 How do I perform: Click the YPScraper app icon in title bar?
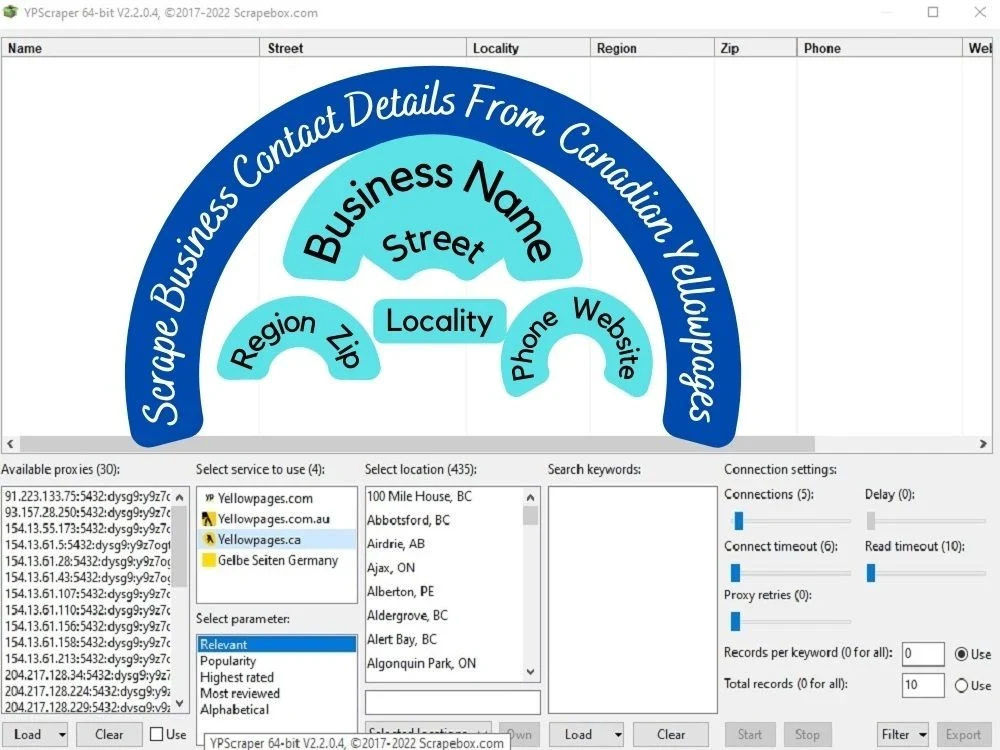(x=10, y=11)
